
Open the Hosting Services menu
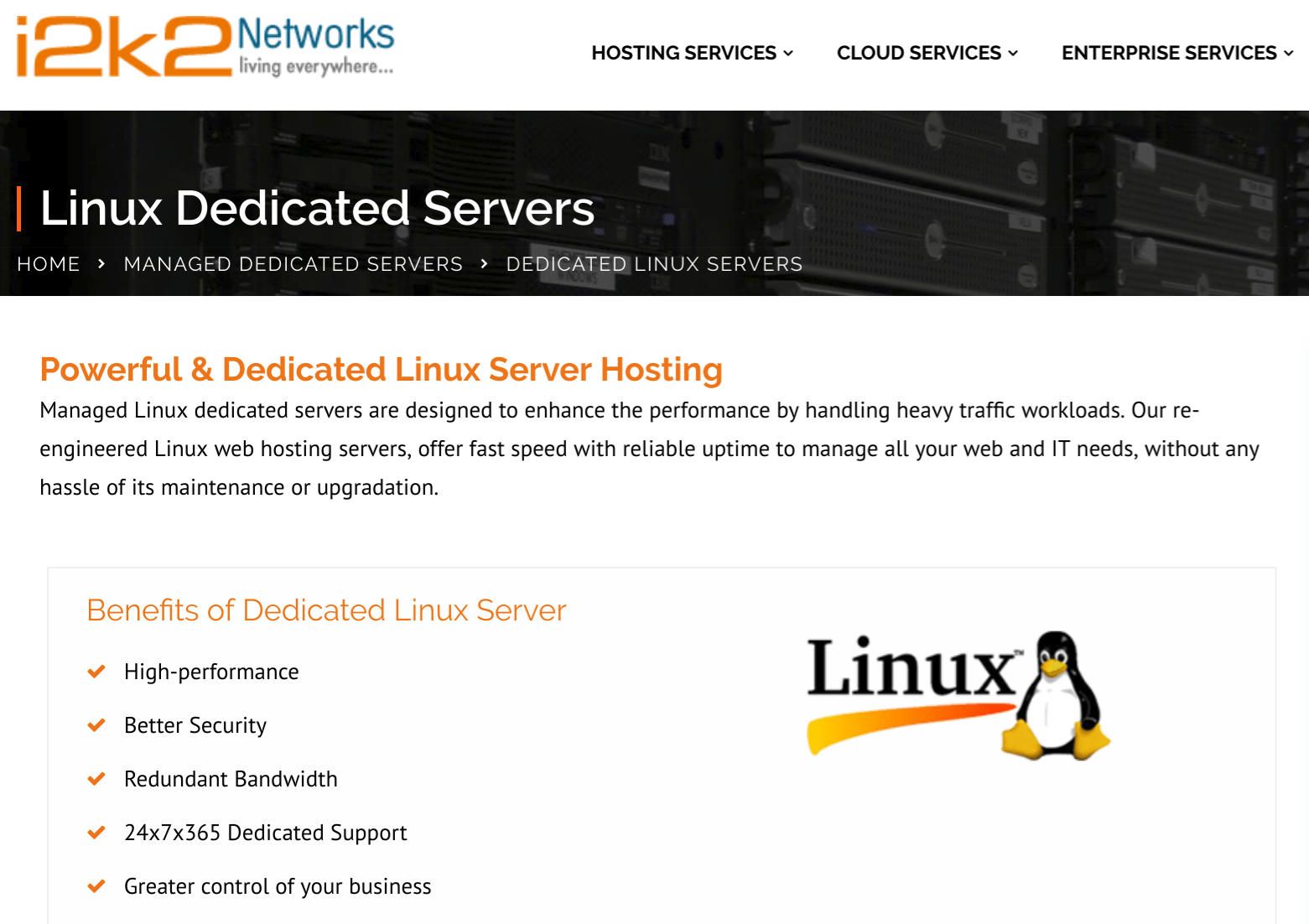click(693, 53)
